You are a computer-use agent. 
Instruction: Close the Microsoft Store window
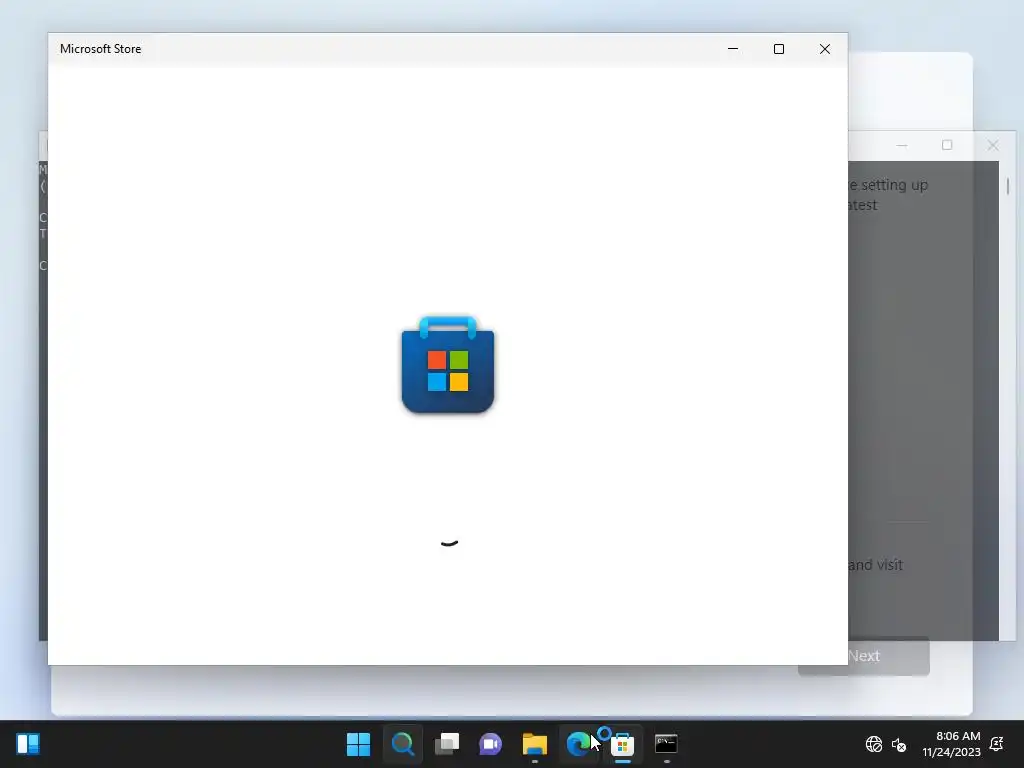coord(825,49)
